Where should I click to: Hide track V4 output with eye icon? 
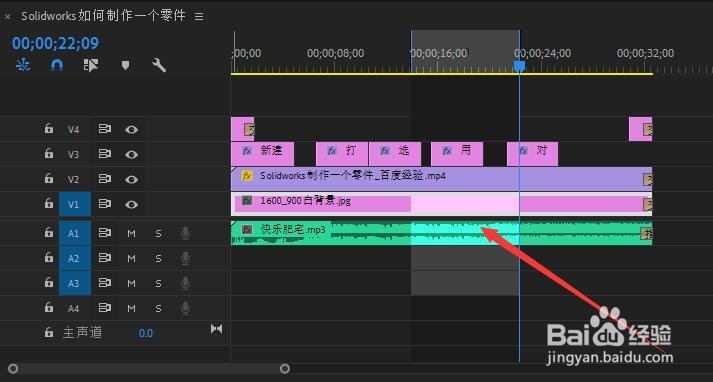point(131,130)
